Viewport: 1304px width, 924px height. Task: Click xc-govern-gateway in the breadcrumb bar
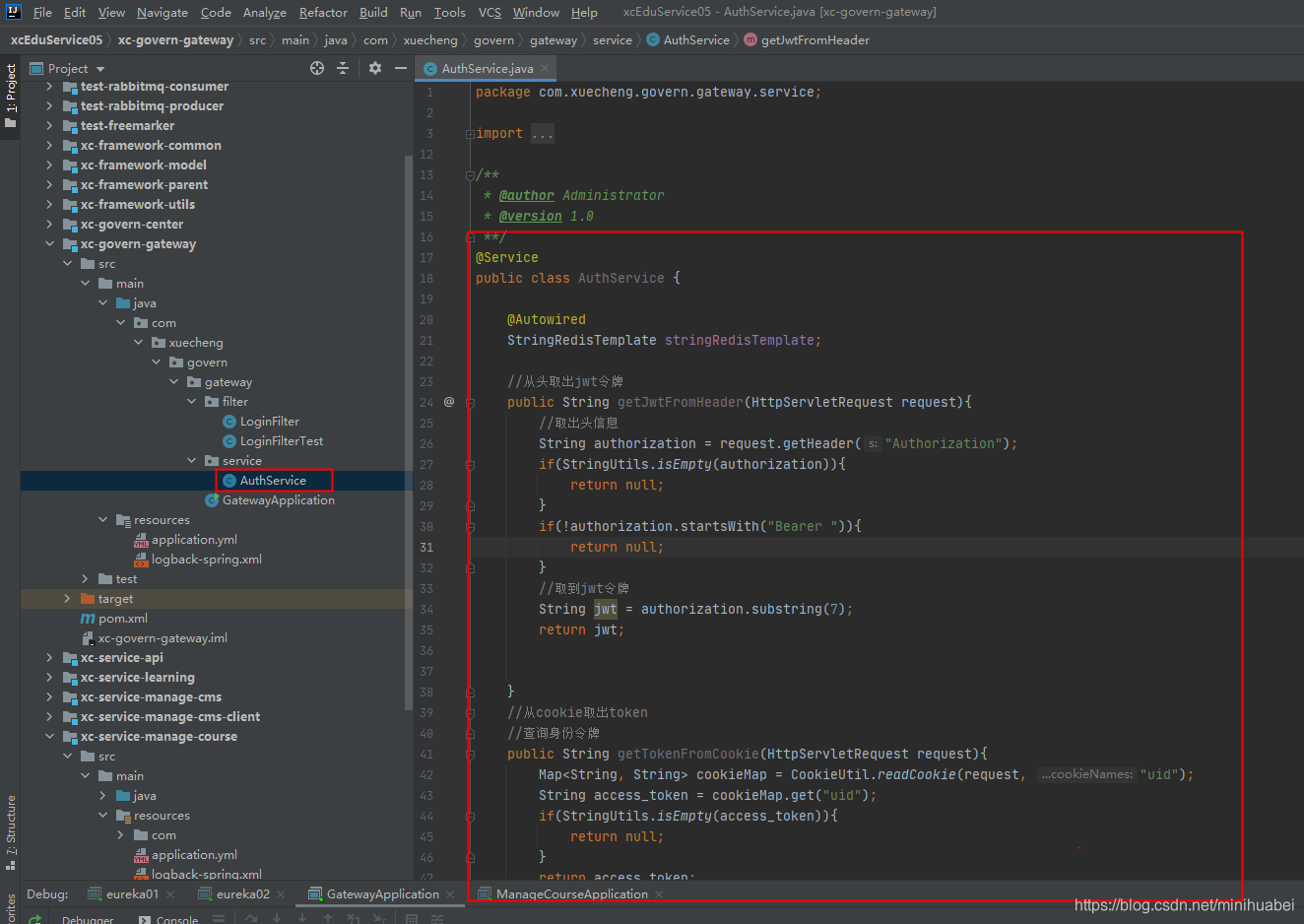(x=175, y=40)
